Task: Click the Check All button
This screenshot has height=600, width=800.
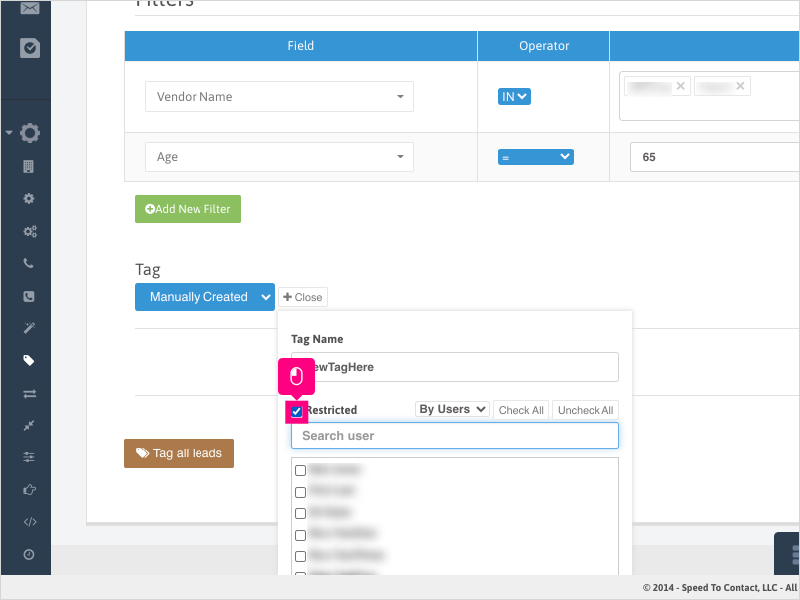Action: (x=521, y=410)
